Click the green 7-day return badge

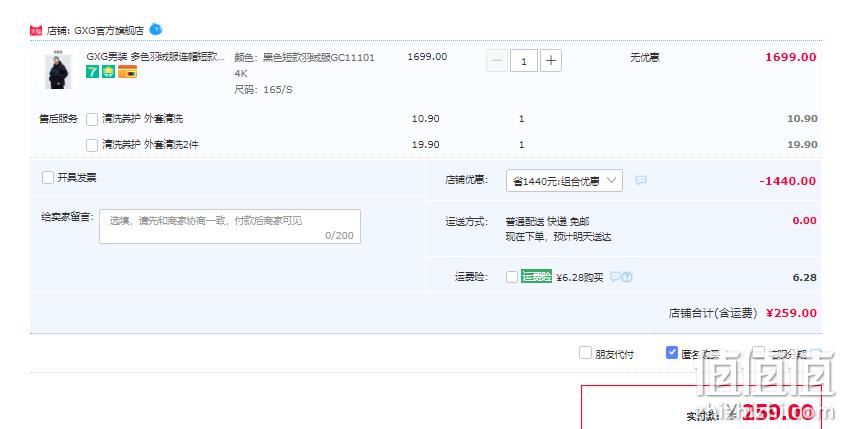93,71
